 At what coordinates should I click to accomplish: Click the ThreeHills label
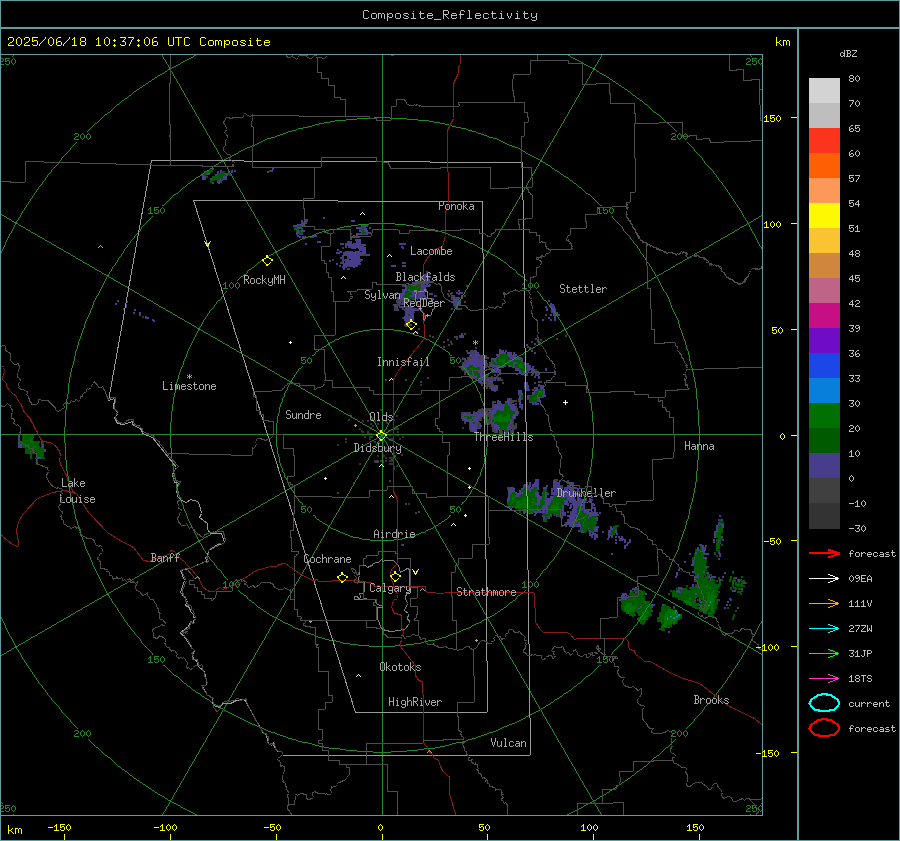coord(503,437)
